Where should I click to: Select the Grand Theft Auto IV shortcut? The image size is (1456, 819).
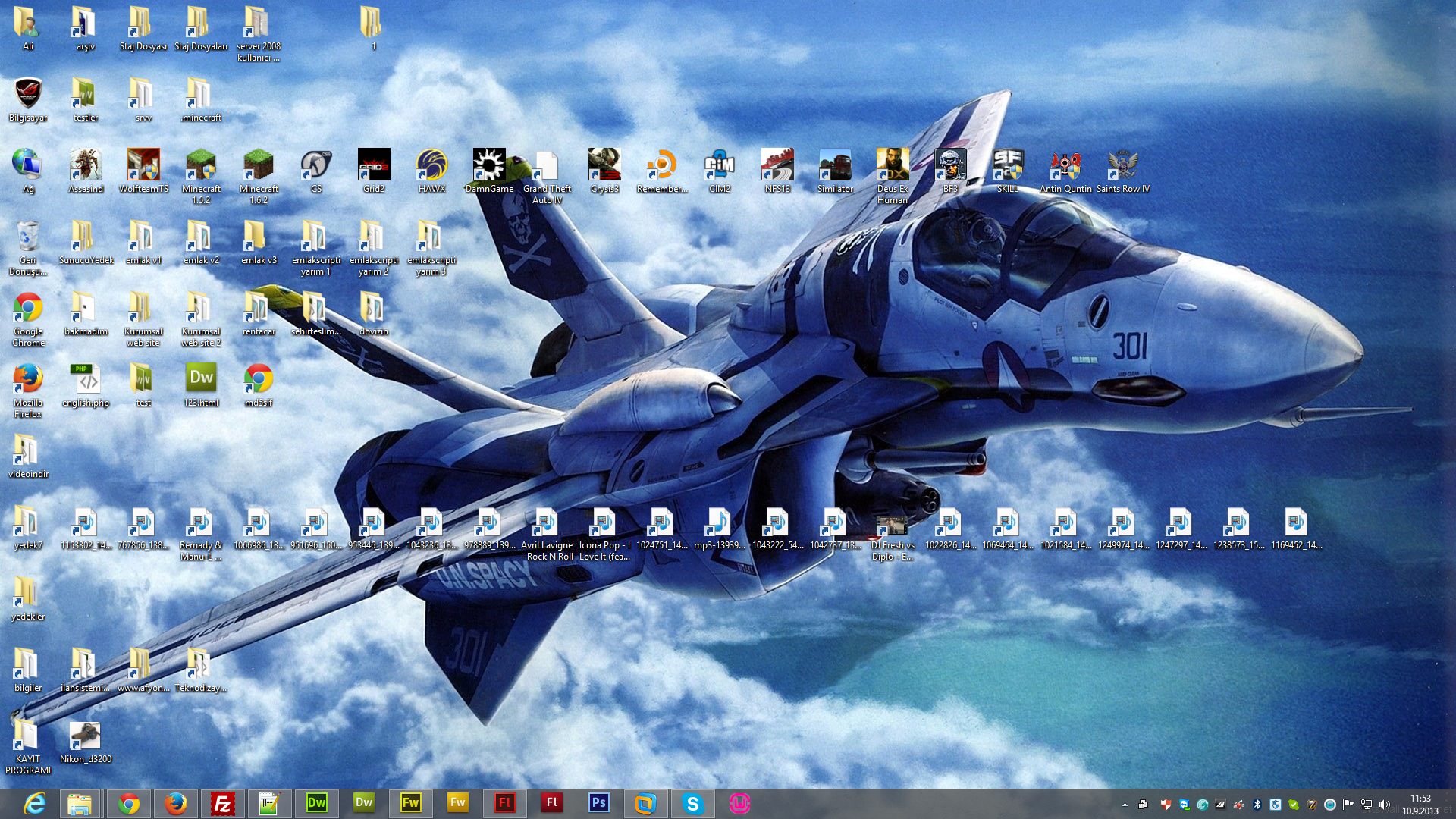click(x=547, y=177)
